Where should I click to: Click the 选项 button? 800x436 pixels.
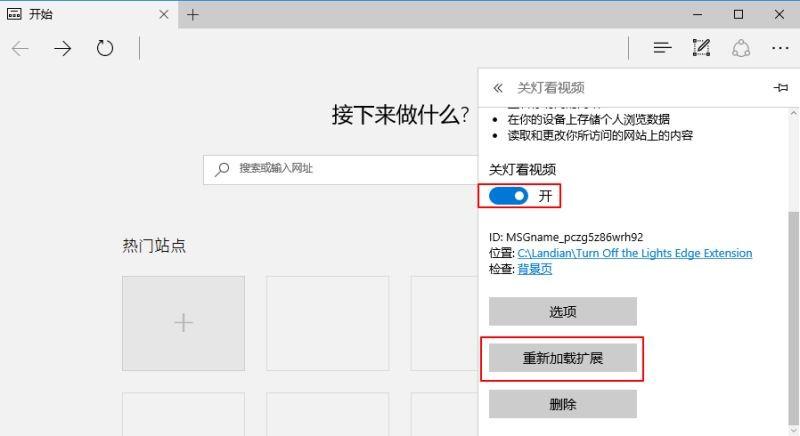click(563, 311)
